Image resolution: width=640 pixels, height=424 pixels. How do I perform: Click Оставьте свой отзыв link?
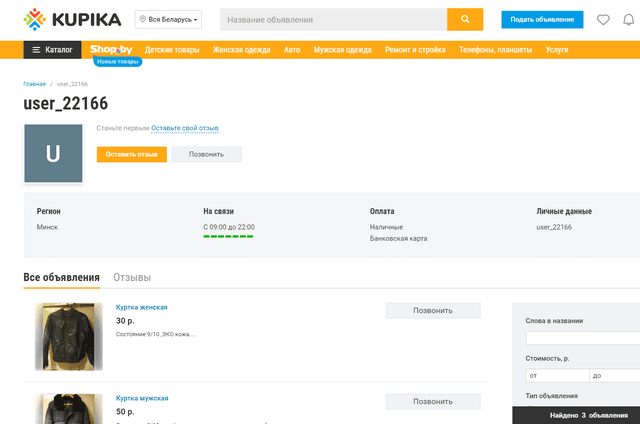click(x=185, y=128)
